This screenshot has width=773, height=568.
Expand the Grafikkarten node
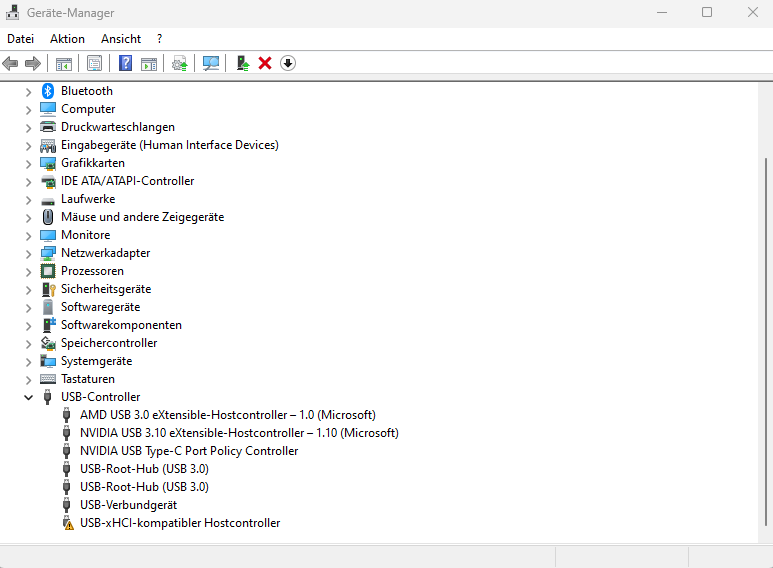pos(28,164)
